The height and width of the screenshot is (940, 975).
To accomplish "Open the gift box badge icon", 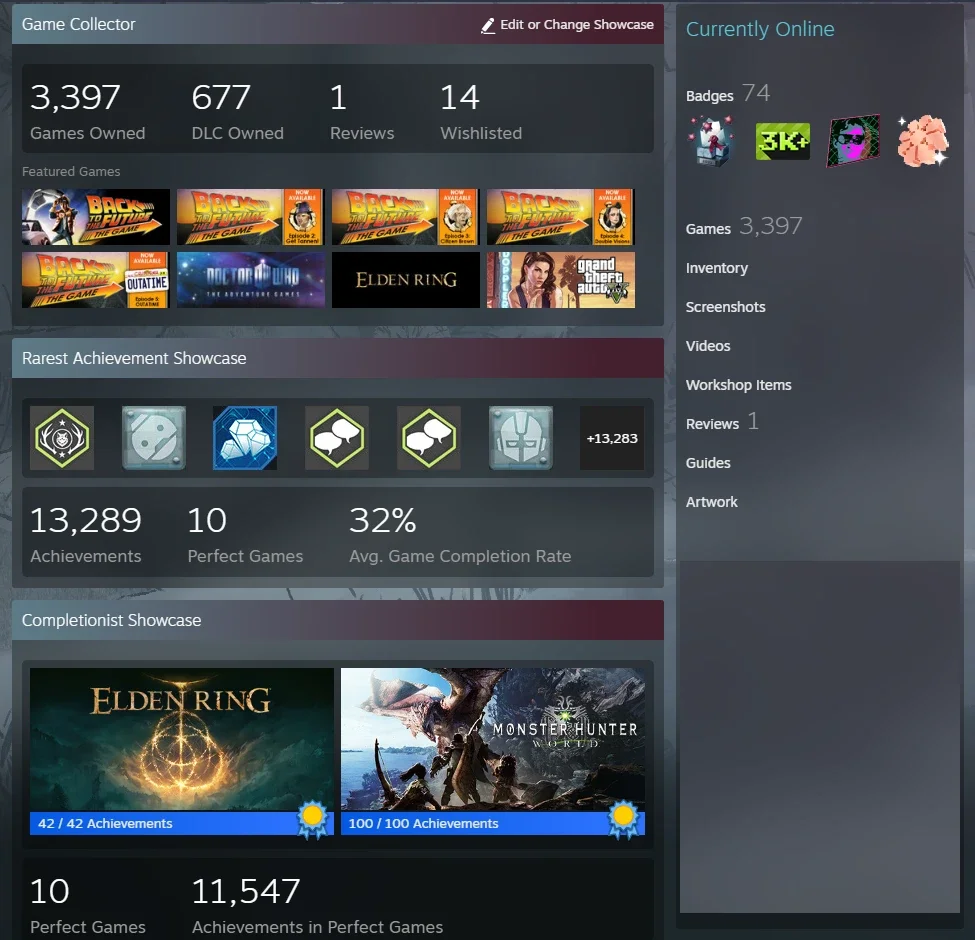I will tap(711, 142).
